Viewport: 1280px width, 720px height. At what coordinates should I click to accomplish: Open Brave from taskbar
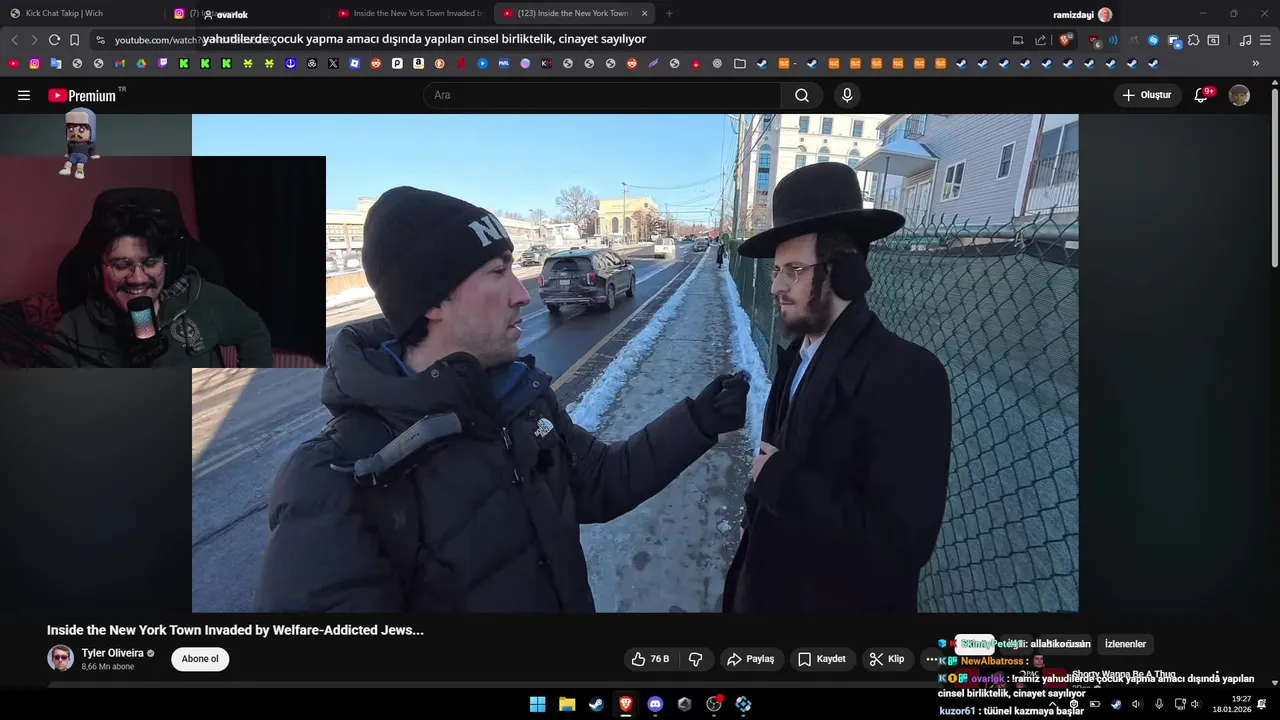(626, 704)
